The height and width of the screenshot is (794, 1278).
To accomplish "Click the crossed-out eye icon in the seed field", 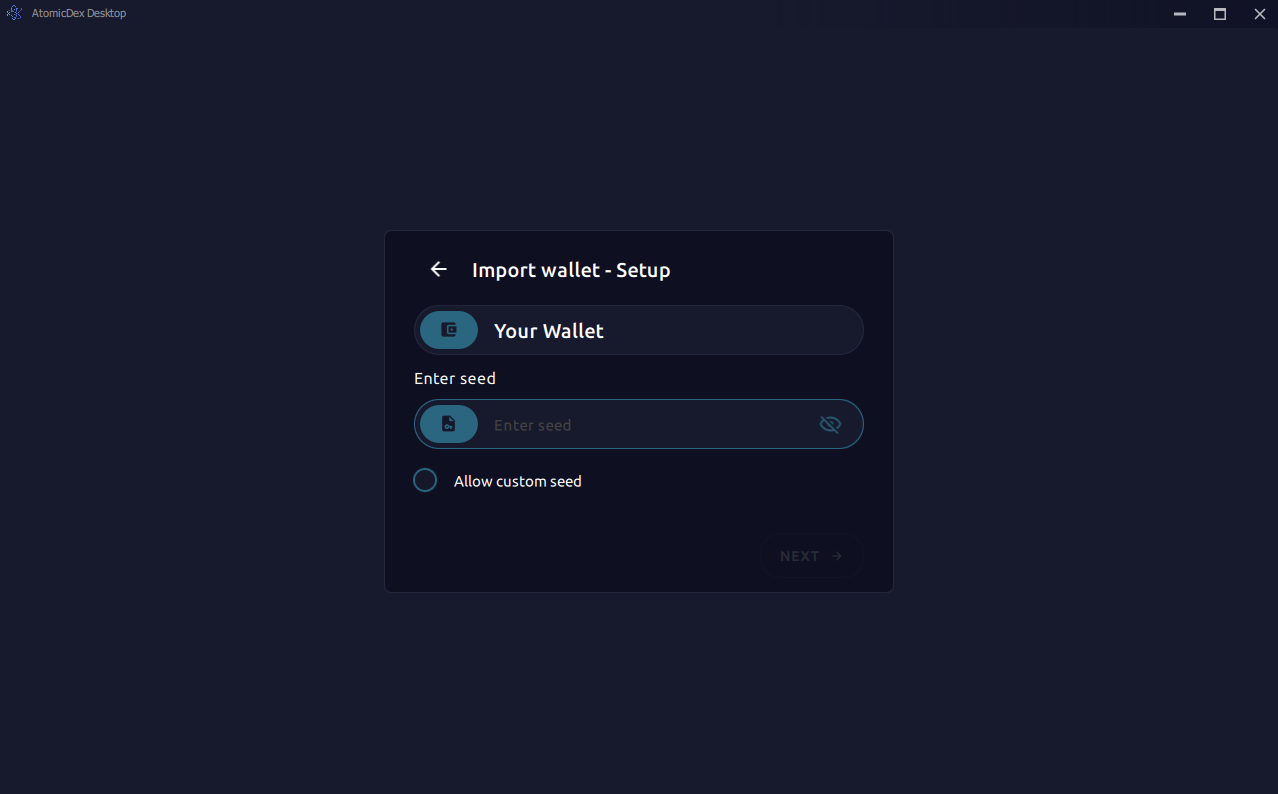I will click(x=830, y=424).
